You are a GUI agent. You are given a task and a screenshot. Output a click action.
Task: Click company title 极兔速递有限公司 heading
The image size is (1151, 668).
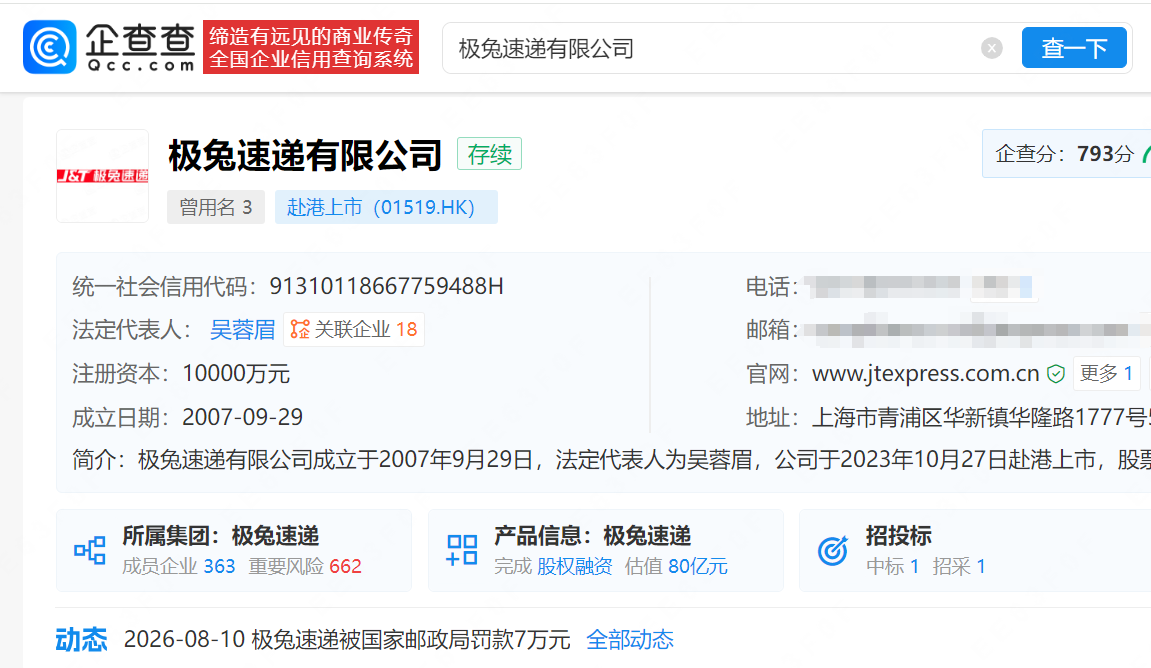(x=305, y=155)
